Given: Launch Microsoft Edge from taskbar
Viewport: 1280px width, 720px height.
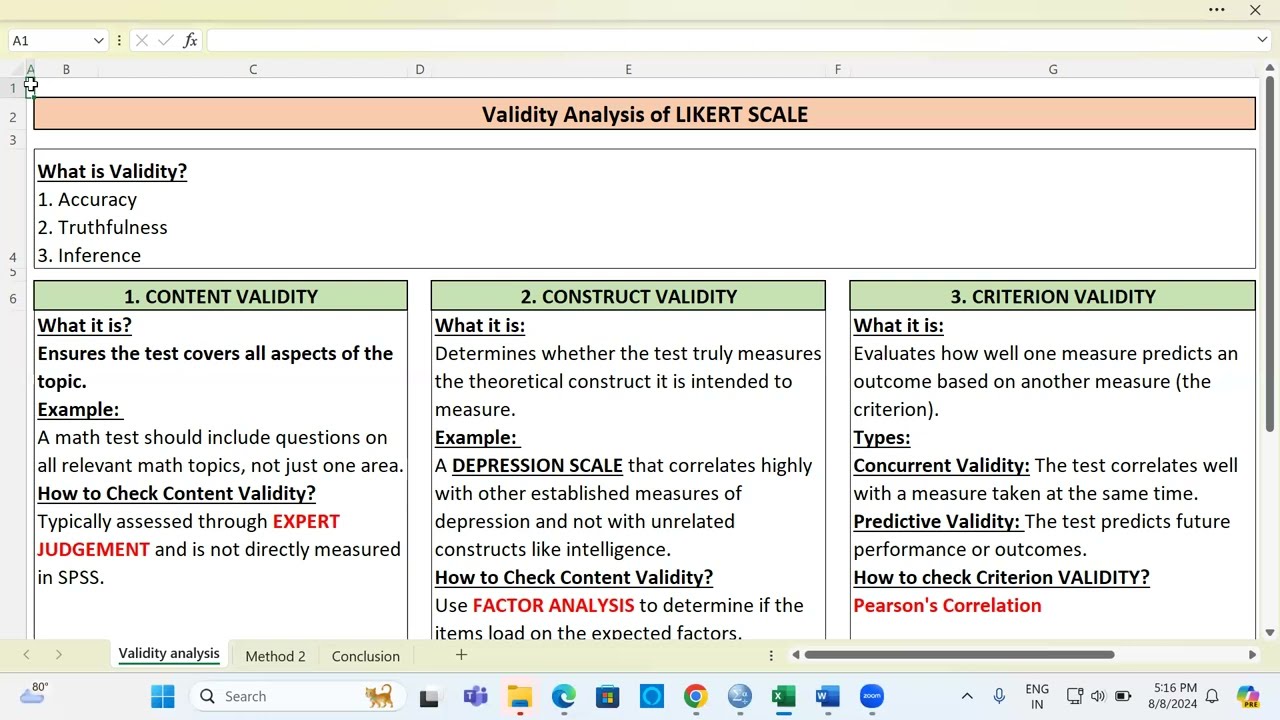Looking at the screenshot, I should pos(563,696).
